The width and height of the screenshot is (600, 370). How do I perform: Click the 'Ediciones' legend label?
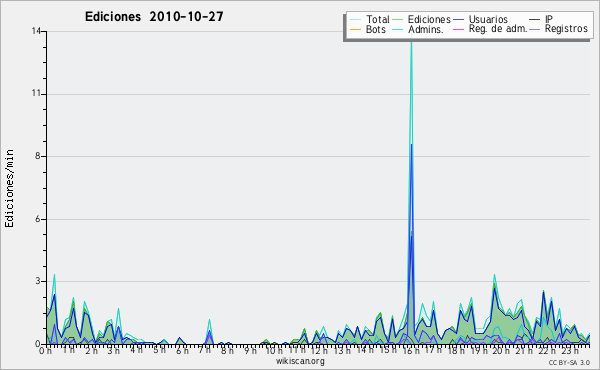429,20
